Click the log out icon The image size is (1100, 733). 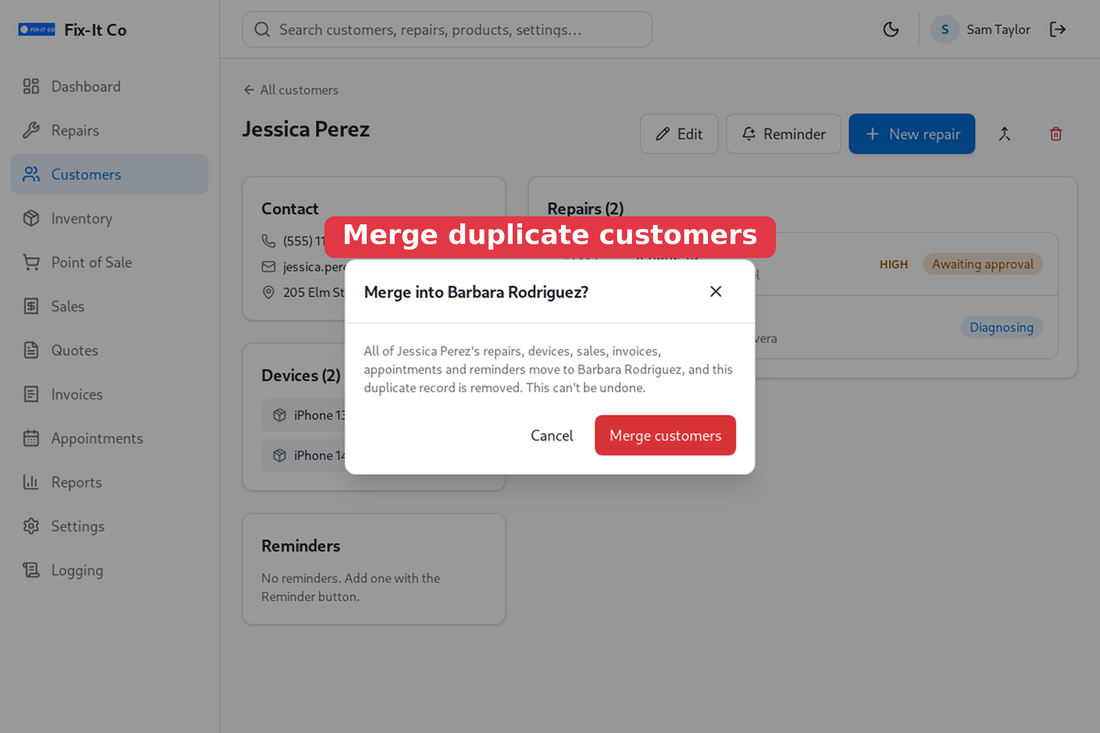coord(1057,29)
